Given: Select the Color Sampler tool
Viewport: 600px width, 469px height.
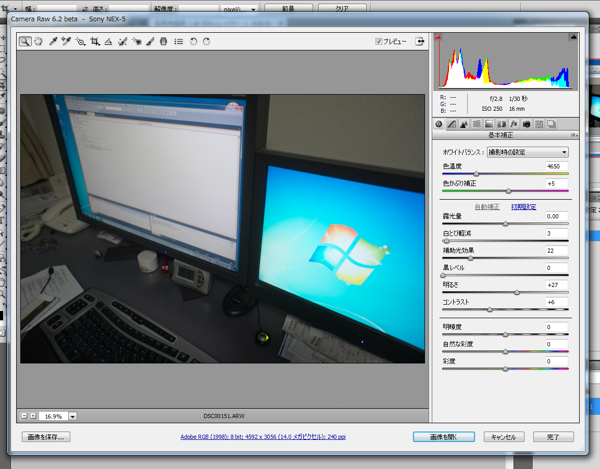Looking at the screenshot, I should coord(66,41).
